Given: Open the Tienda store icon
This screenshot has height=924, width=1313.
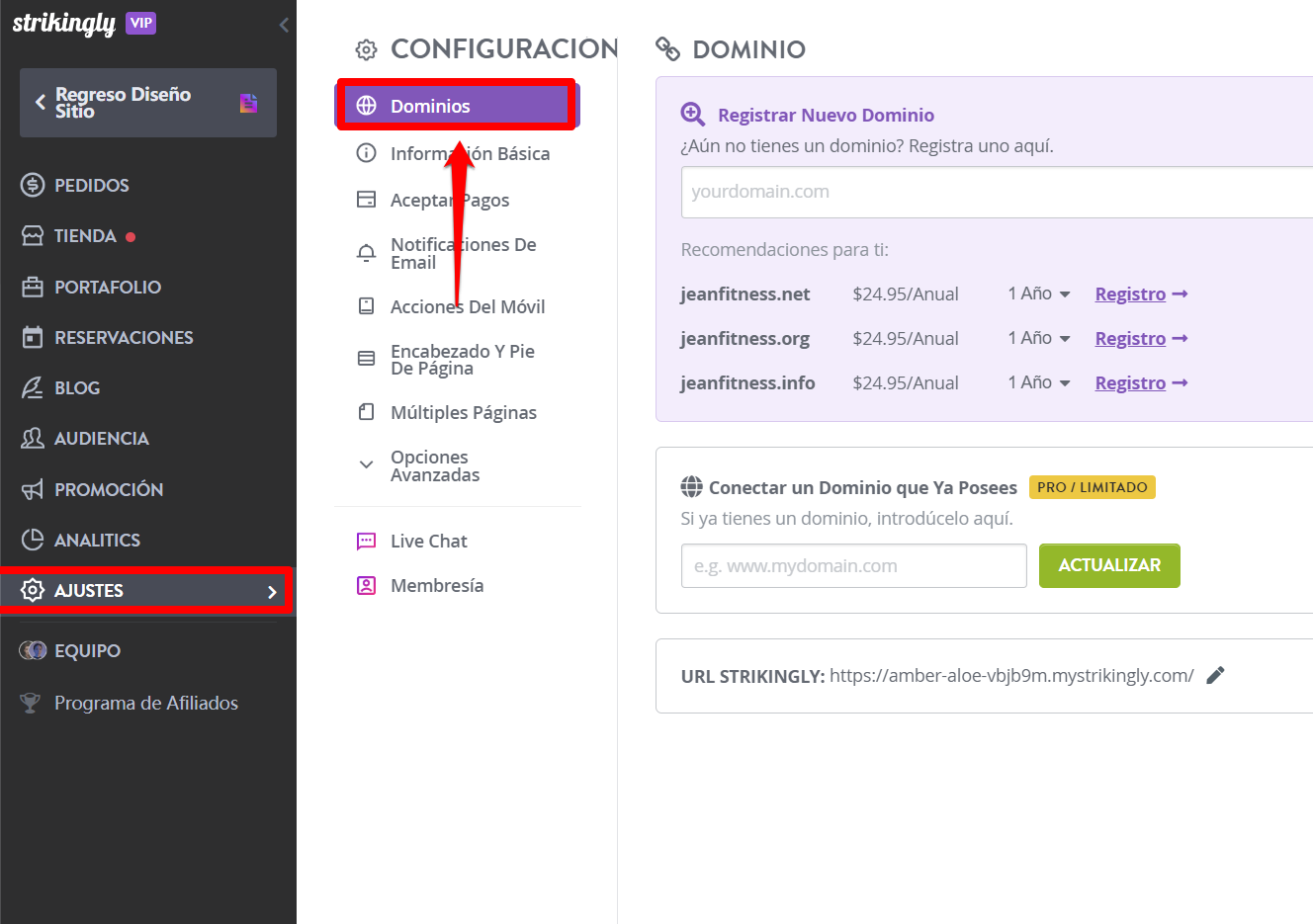Looking at the screenshot, I should tap(33, 236).
